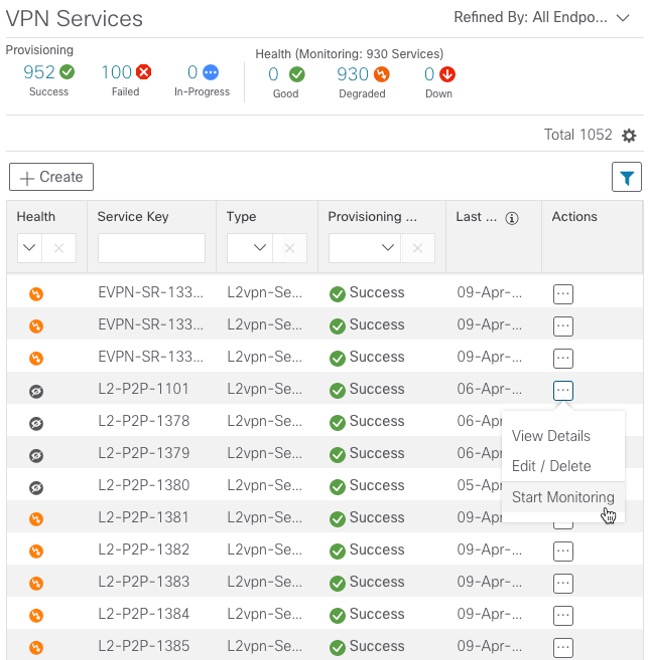Click the blue filter funnel icon
This screenshot has height=660, width=648.
coord(626,177)
